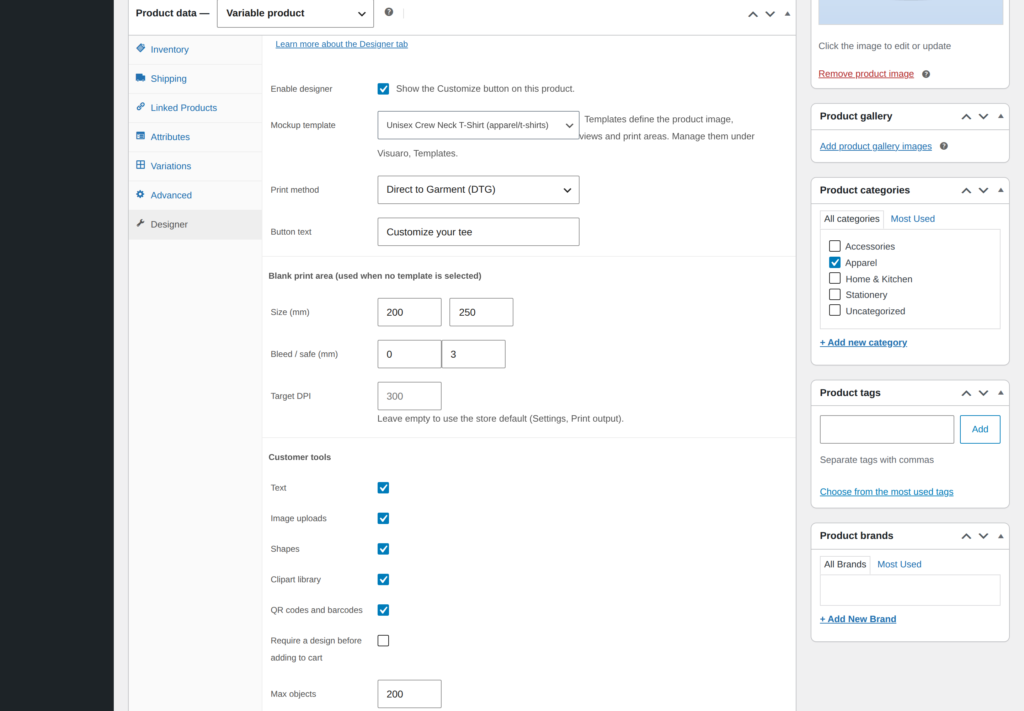Move Product gallery panel up
1024x711 pixels.
point(966,116)
